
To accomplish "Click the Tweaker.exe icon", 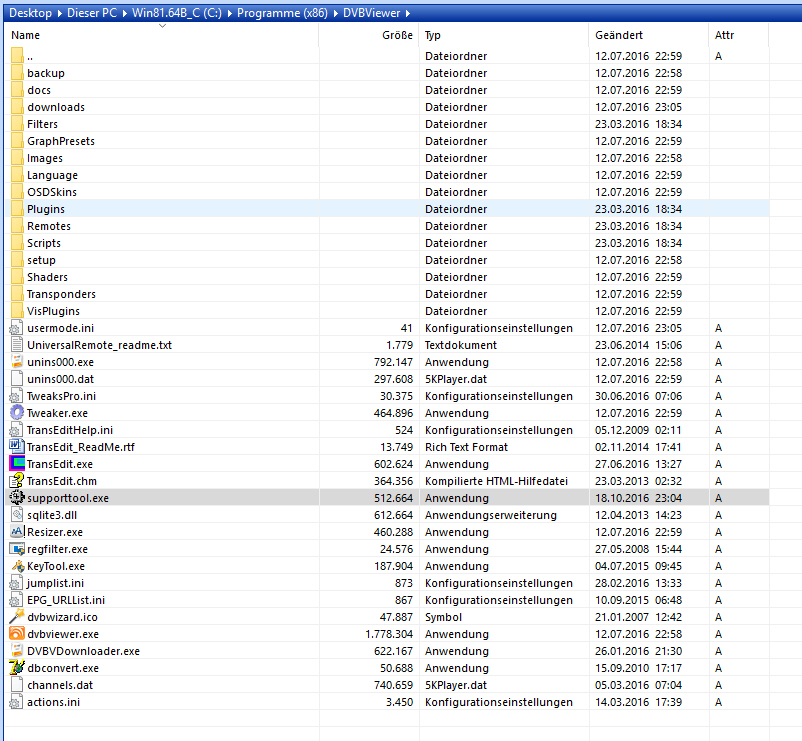I will coord(16,413).
